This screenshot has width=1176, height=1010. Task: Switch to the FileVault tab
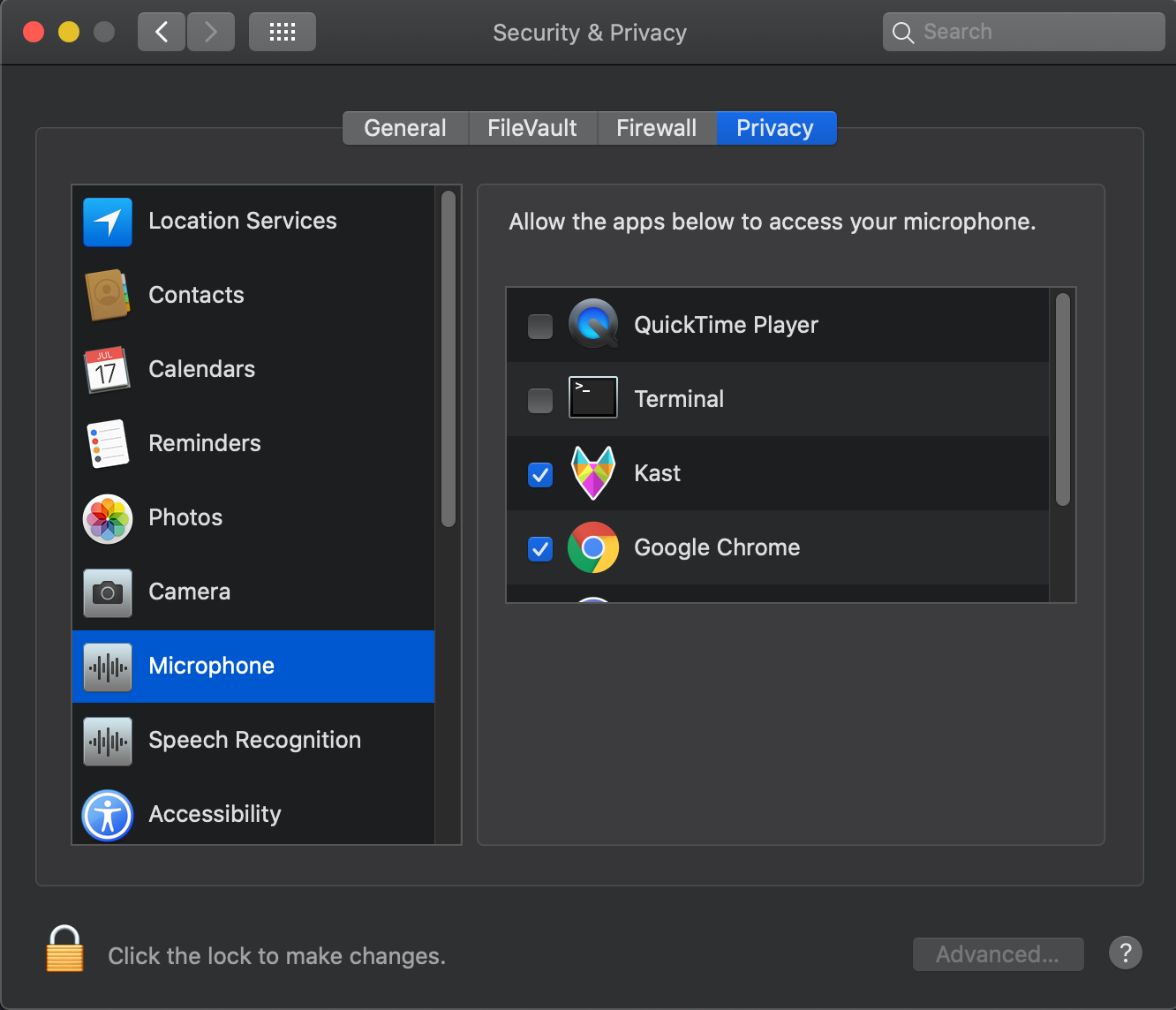pos(531,128)
